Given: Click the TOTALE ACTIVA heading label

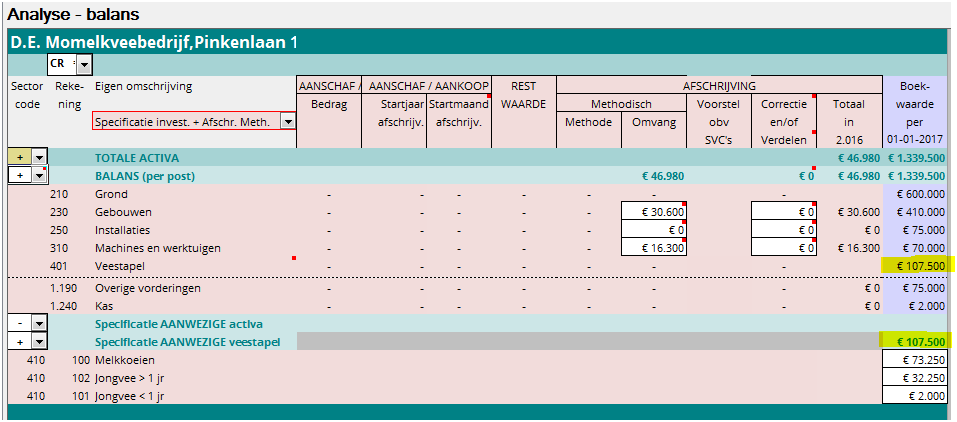Looking at the screenshot, I should [139, 158].
